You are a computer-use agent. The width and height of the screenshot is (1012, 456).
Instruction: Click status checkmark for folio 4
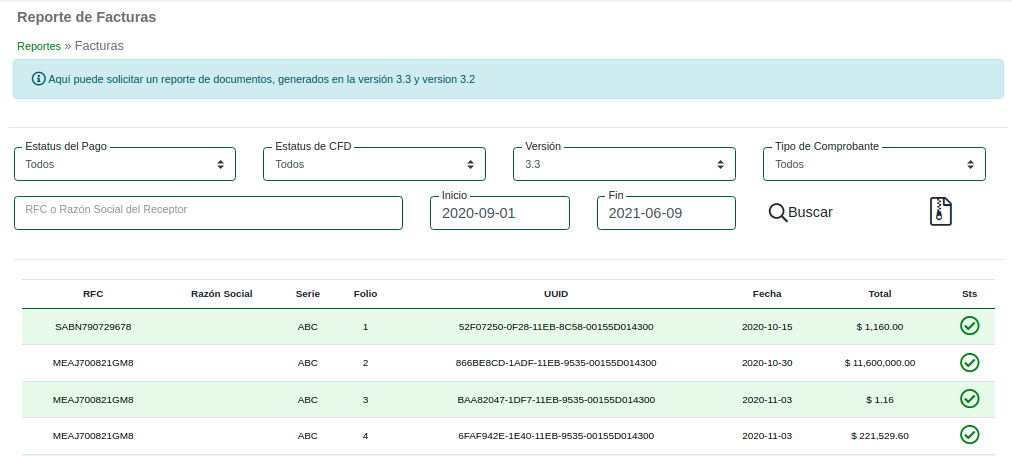pos(969,435)
